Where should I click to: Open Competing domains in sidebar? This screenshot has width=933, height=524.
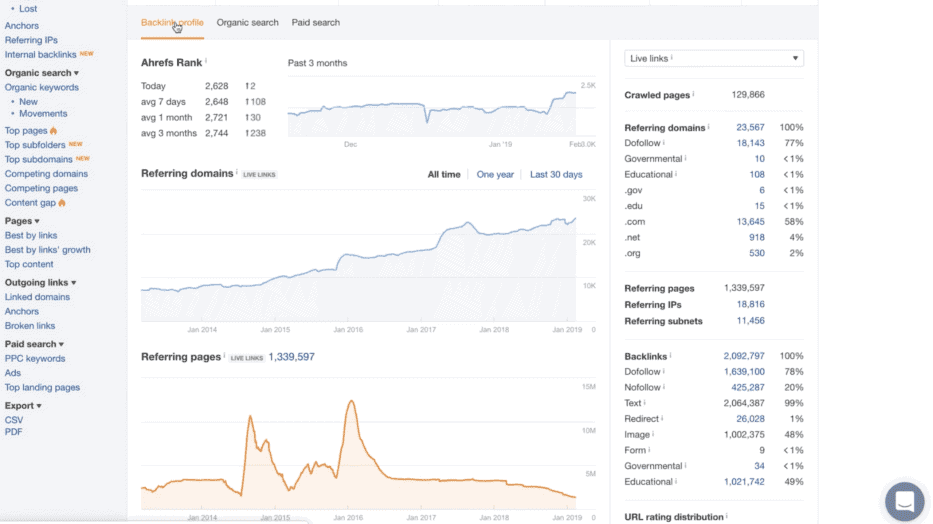pyautogui.click(x=46, y=174)
